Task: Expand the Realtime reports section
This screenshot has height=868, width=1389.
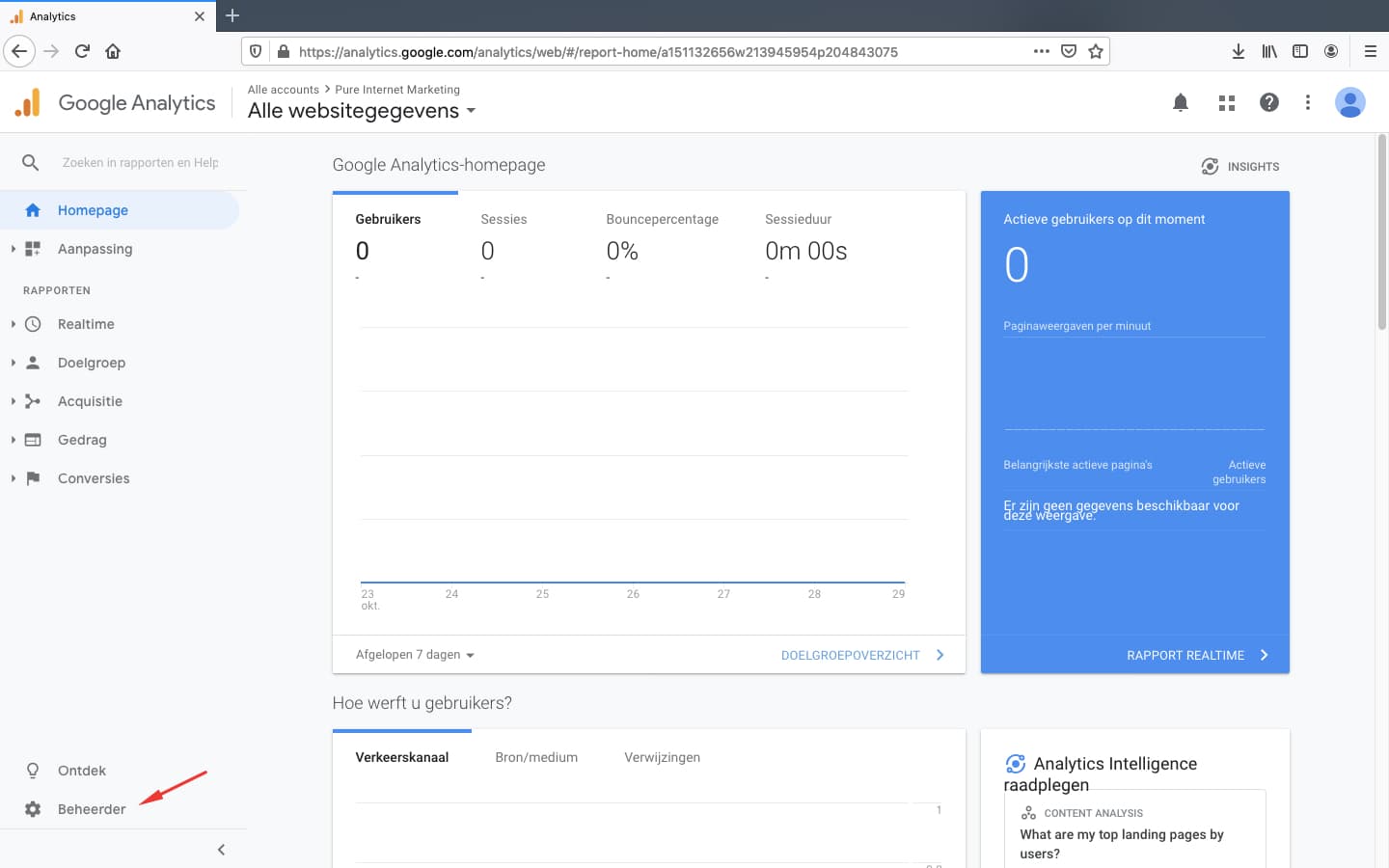Action: pyautogui.click(x=14, y=324)
